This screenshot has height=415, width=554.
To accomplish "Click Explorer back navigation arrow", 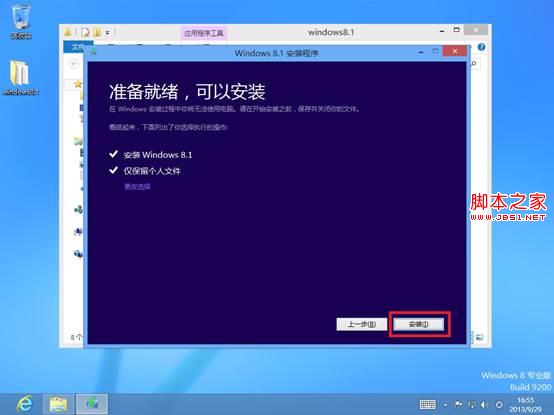I will [74, 64].
